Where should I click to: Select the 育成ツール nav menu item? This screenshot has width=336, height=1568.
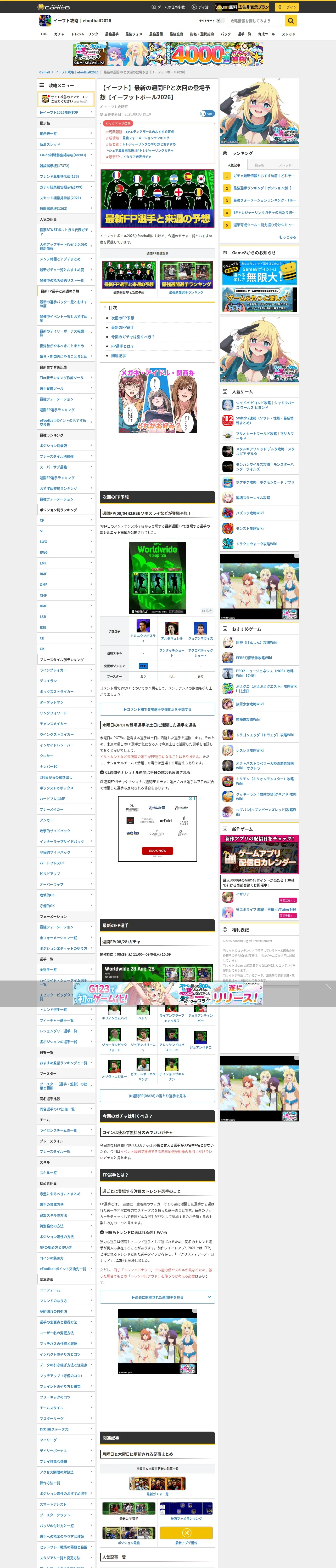[266, 34]
